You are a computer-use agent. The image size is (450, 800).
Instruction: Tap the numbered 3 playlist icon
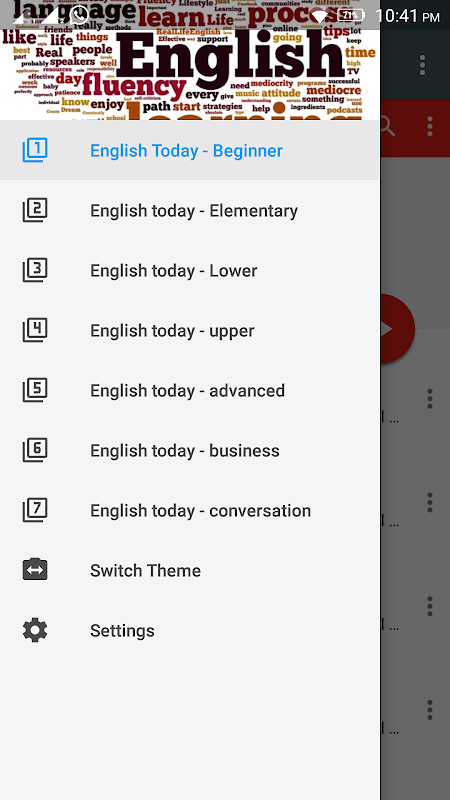tap(35, 270)
